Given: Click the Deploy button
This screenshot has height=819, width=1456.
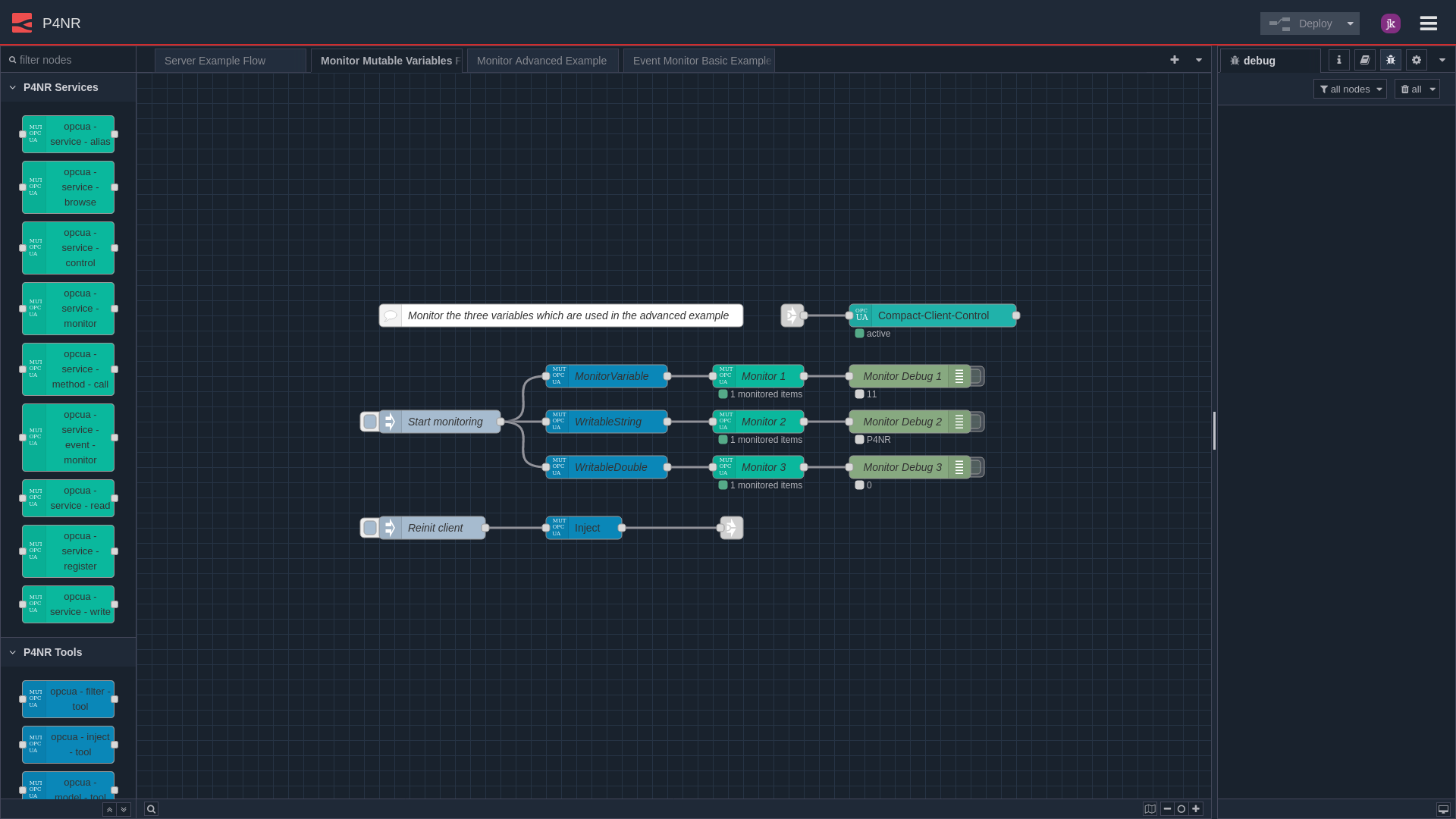Looking at the screenshot, I should [1308, 24].
